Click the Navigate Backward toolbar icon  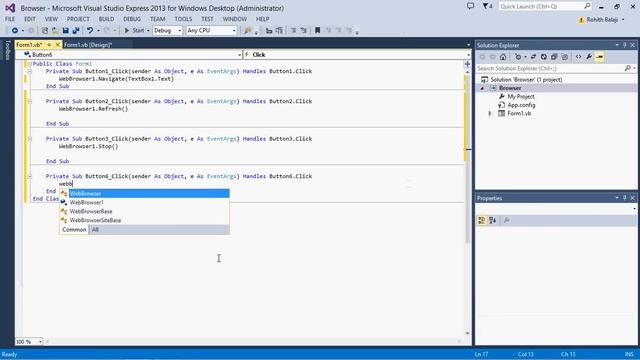click(15, 31)
